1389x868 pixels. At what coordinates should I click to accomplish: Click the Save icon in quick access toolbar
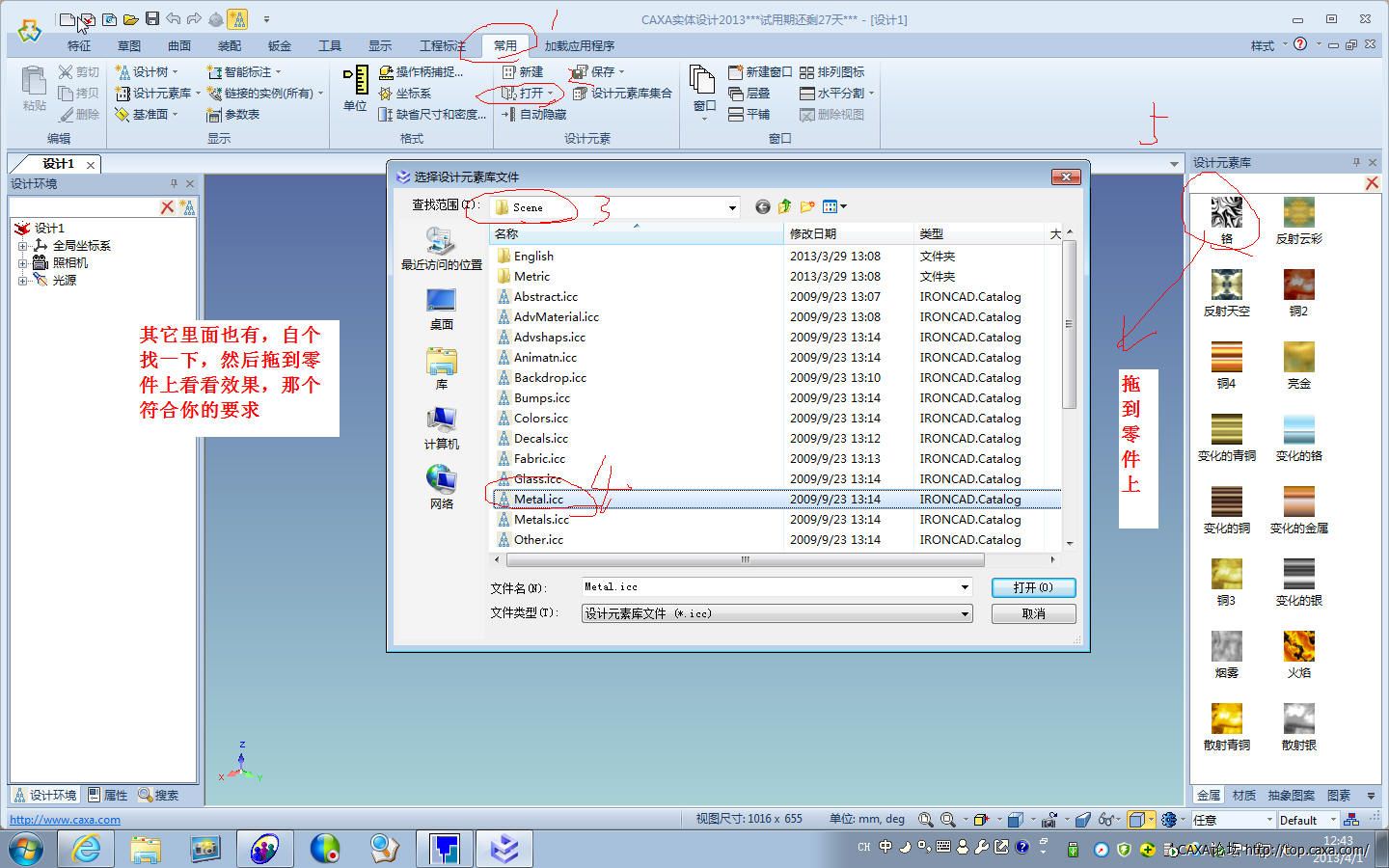click(151, 18)
